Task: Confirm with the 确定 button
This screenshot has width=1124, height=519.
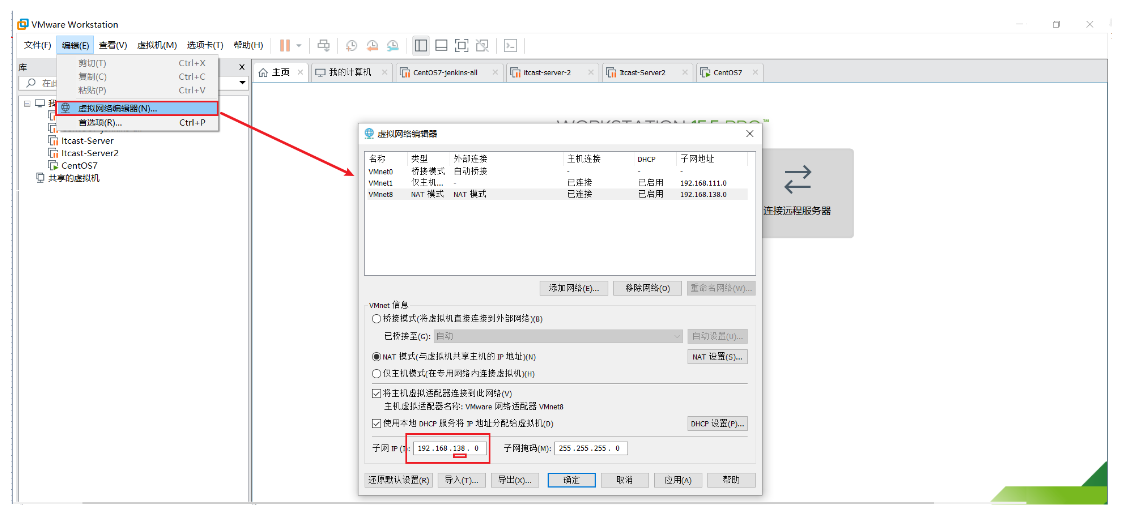Action: (571, 480)
